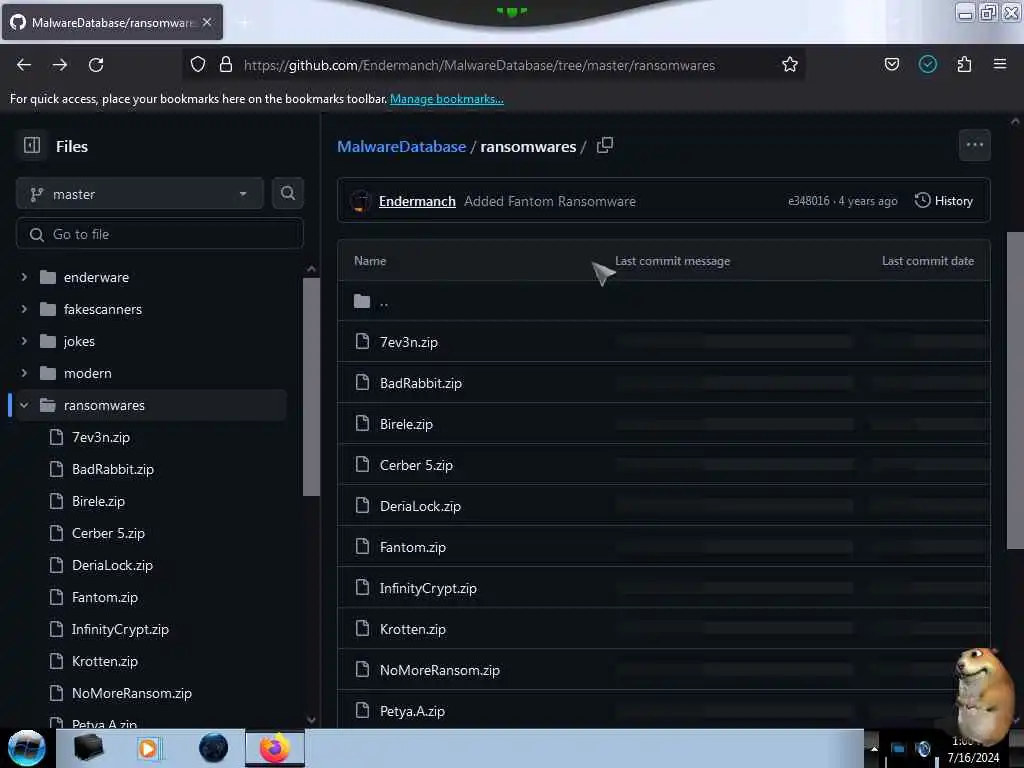1024x768 pixels.
Task: Open the Added Fantom Ransomware commit message
Action: point(550,201)
